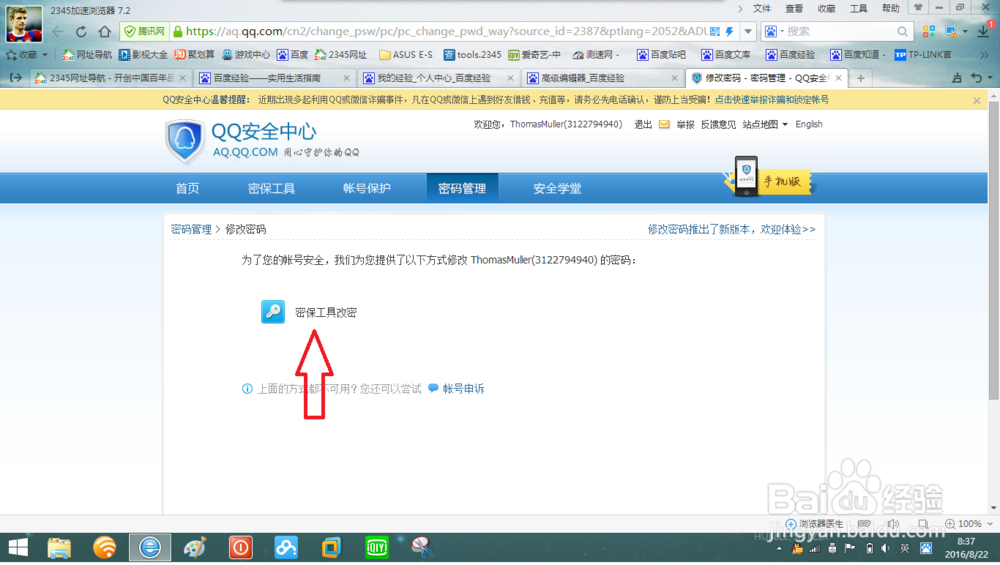Go to browser home page icon
Screen dimensions: 1000x565
105,31
